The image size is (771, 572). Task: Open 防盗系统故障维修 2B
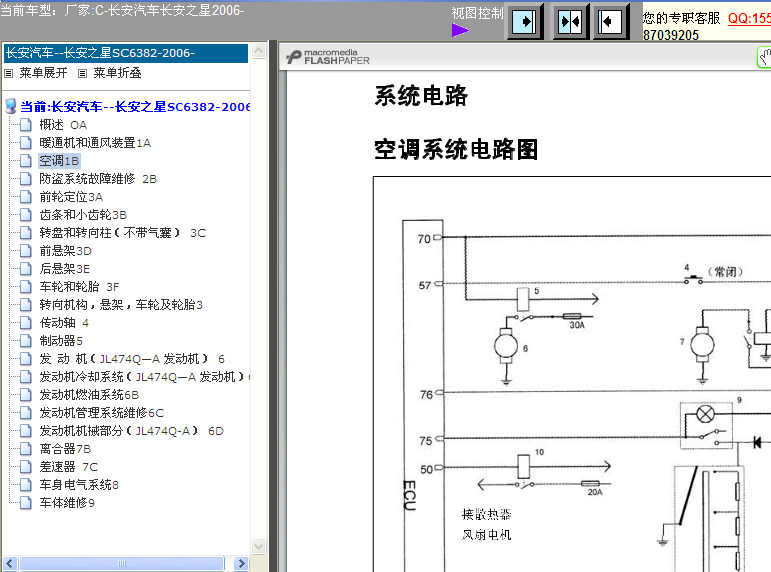[x=98, y=179]
